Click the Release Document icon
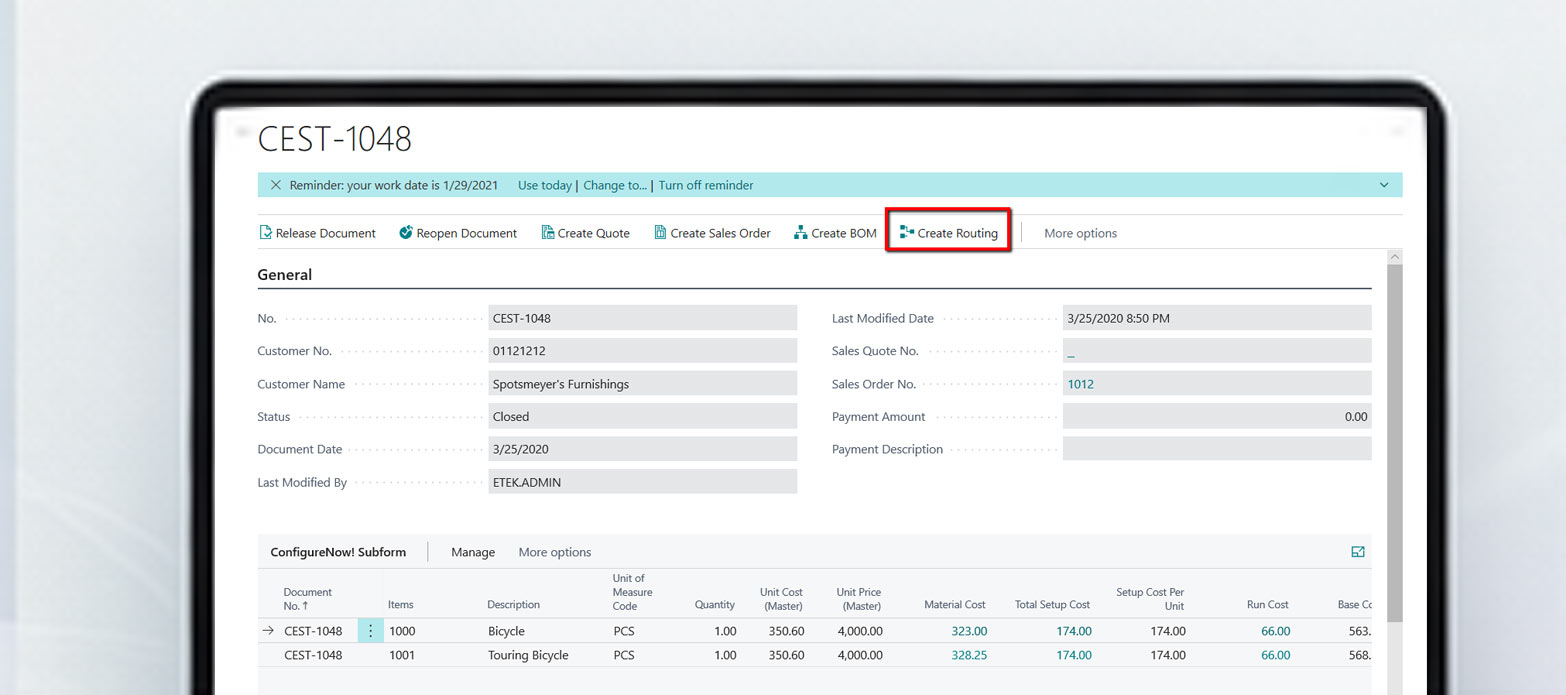The width and height of the screenshot is (1566, 695). tap(266, 233)
